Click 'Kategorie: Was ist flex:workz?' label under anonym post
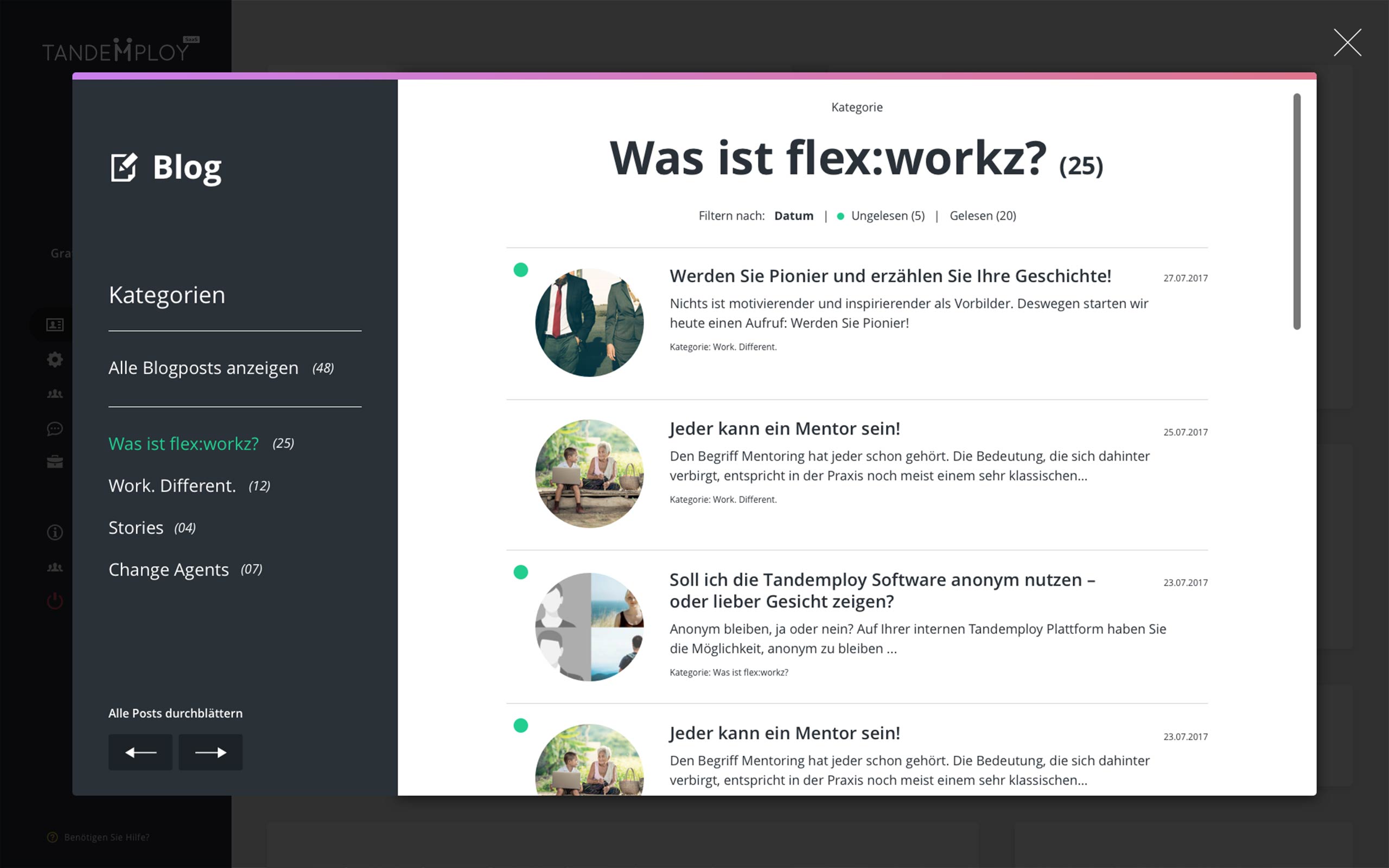Image resolution: width=1389 pixels, height=868 pixels. point(729,672)
